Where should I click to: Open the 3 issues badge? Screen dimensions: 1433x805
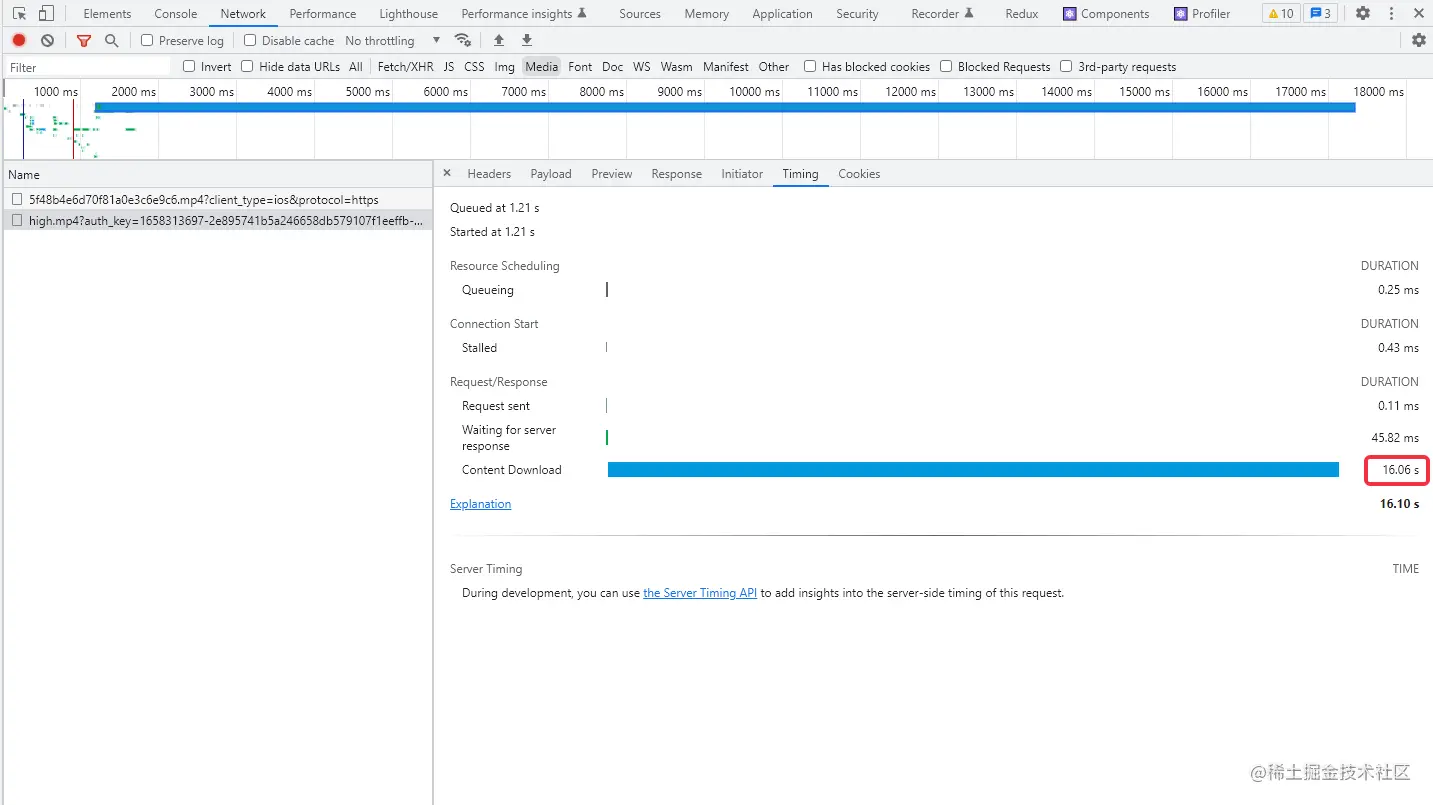[x=1320, y=14]
